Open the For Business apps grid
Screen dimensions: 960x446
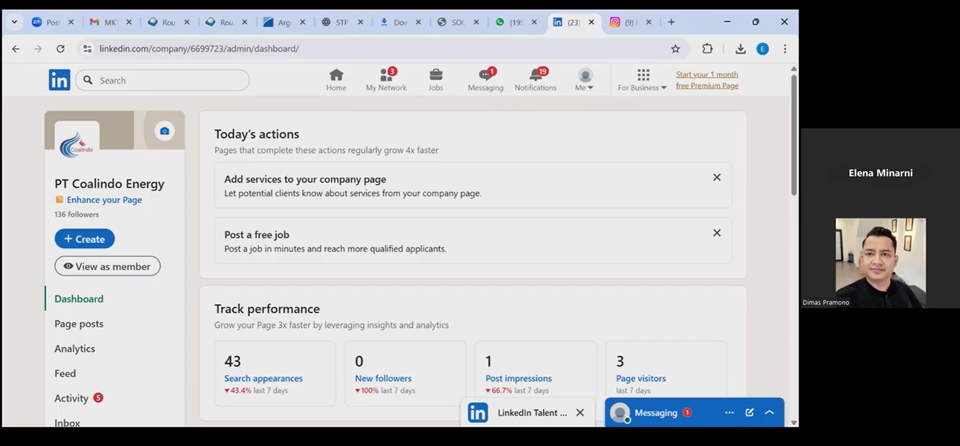(642, 80)
